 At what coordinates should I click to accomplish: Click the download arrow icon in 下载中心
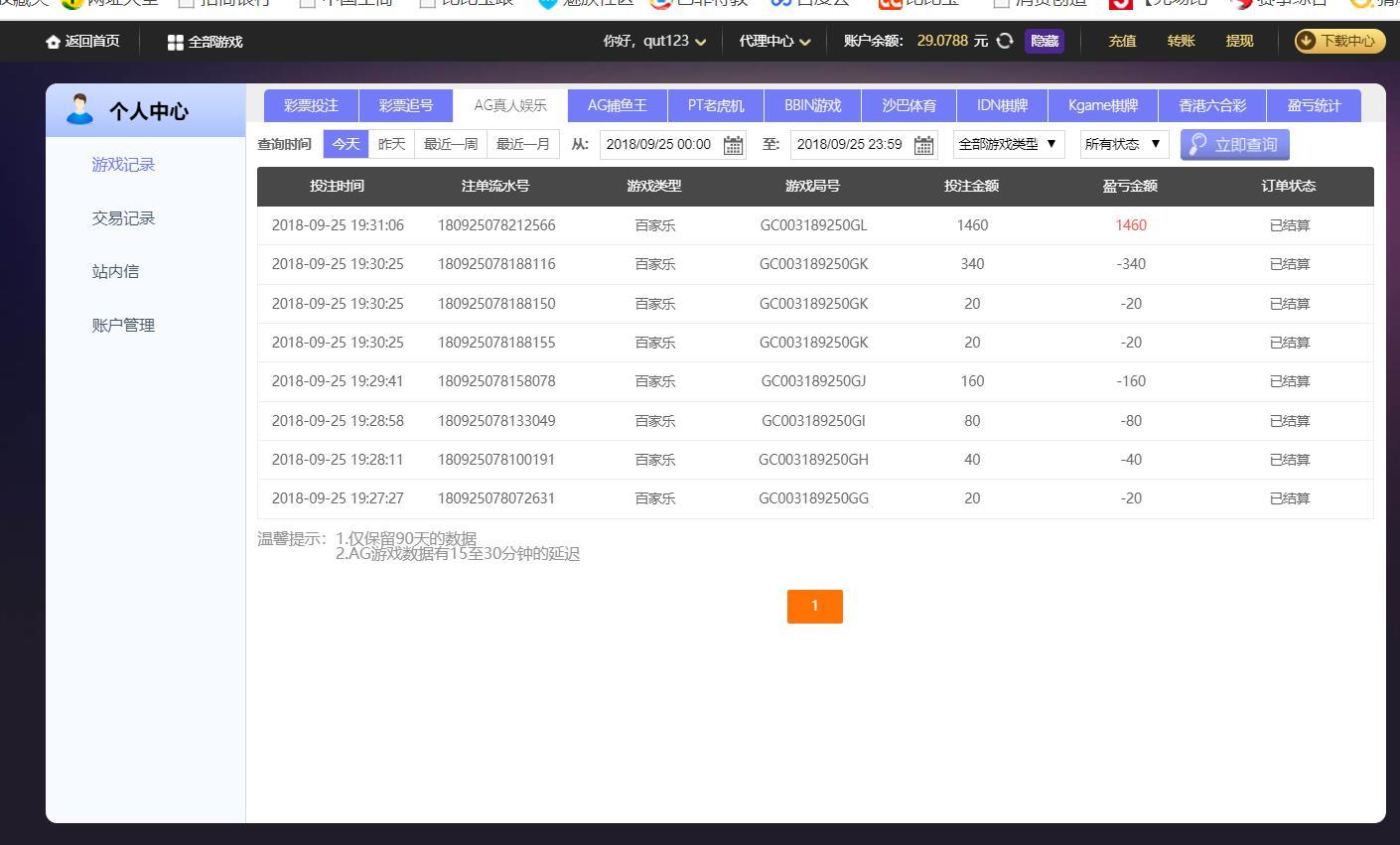coord(1307,41)
